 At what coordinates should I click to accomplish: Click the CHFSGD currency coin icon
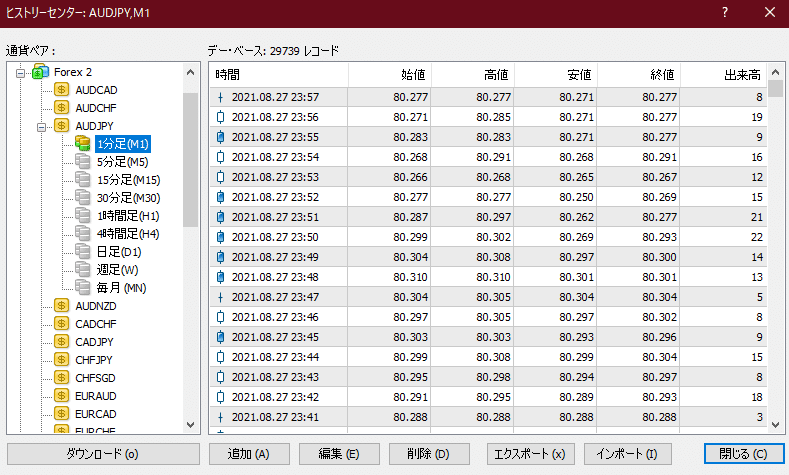[x=61, y=377]
